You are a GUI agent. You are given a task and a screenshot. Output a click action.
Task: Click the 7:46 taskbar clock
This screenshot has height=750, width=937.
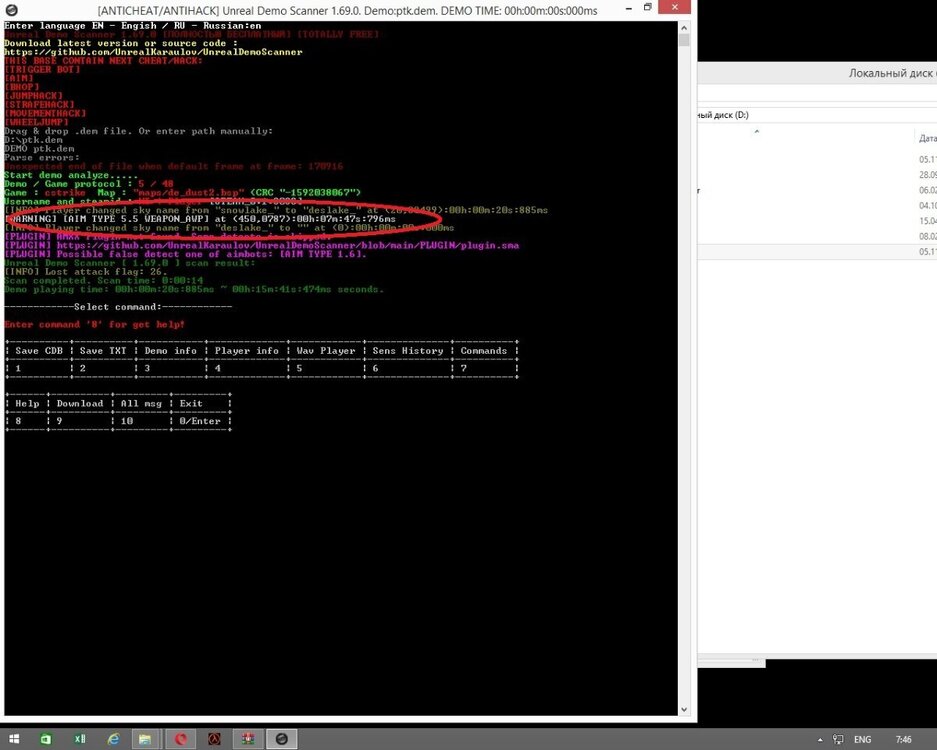(903, 740)
